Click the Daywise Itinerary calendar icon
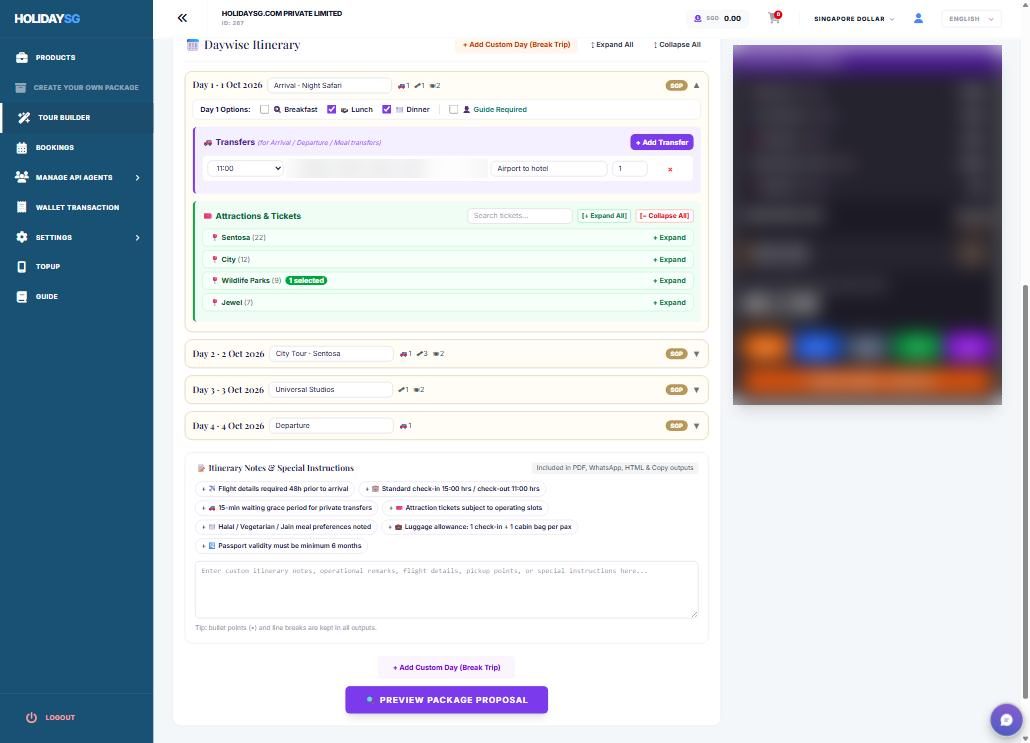 tap(192, 45)
